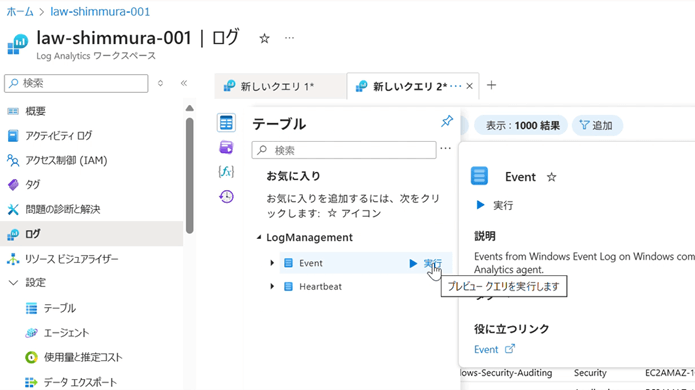
Task: Collapse the 設定 section in sidebar
Action: [13, 282]
